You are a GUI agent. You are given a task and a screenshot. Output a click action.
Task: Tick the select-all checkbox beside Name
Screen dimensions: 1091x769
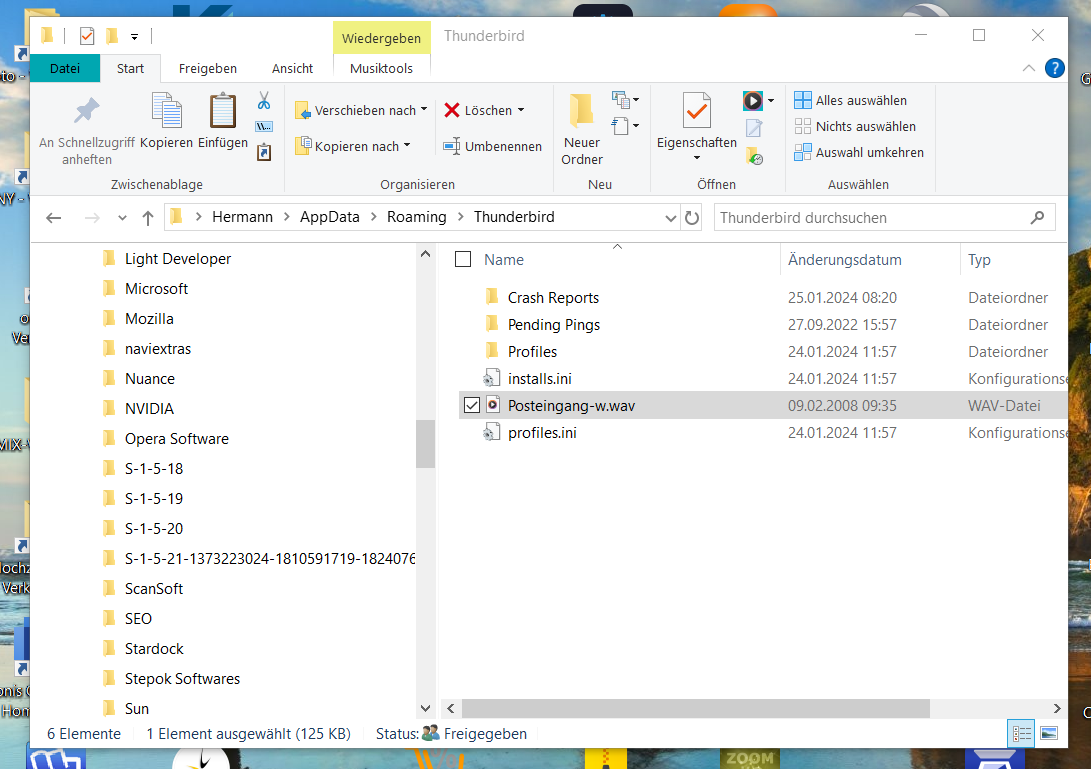[x=463, y=260]
